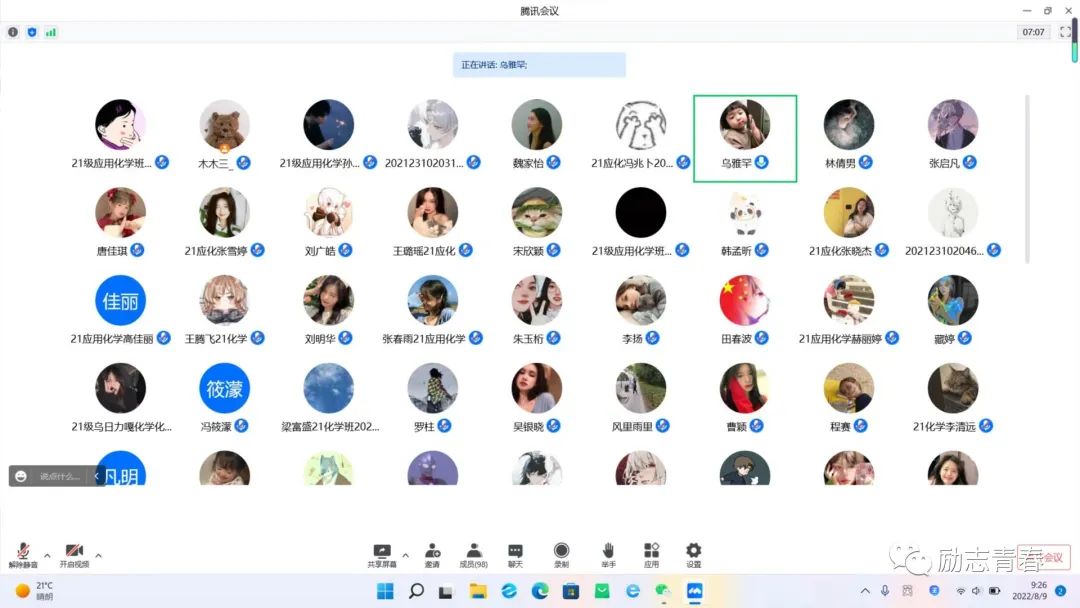Screen dimensions: 1080x608
Task: Click the chat input box 说点什么
Action: (x=60, y=477)
